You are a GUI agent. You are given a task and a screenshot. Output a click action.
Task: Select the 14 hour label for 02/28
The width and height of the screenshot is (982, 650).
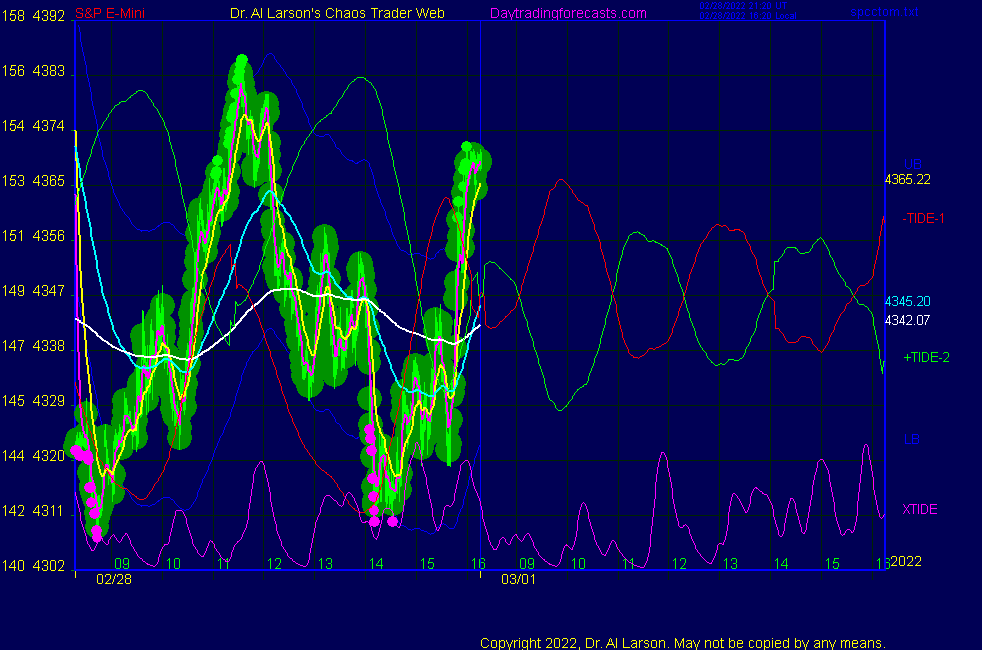pyautogui.click(x=376, y=564)
